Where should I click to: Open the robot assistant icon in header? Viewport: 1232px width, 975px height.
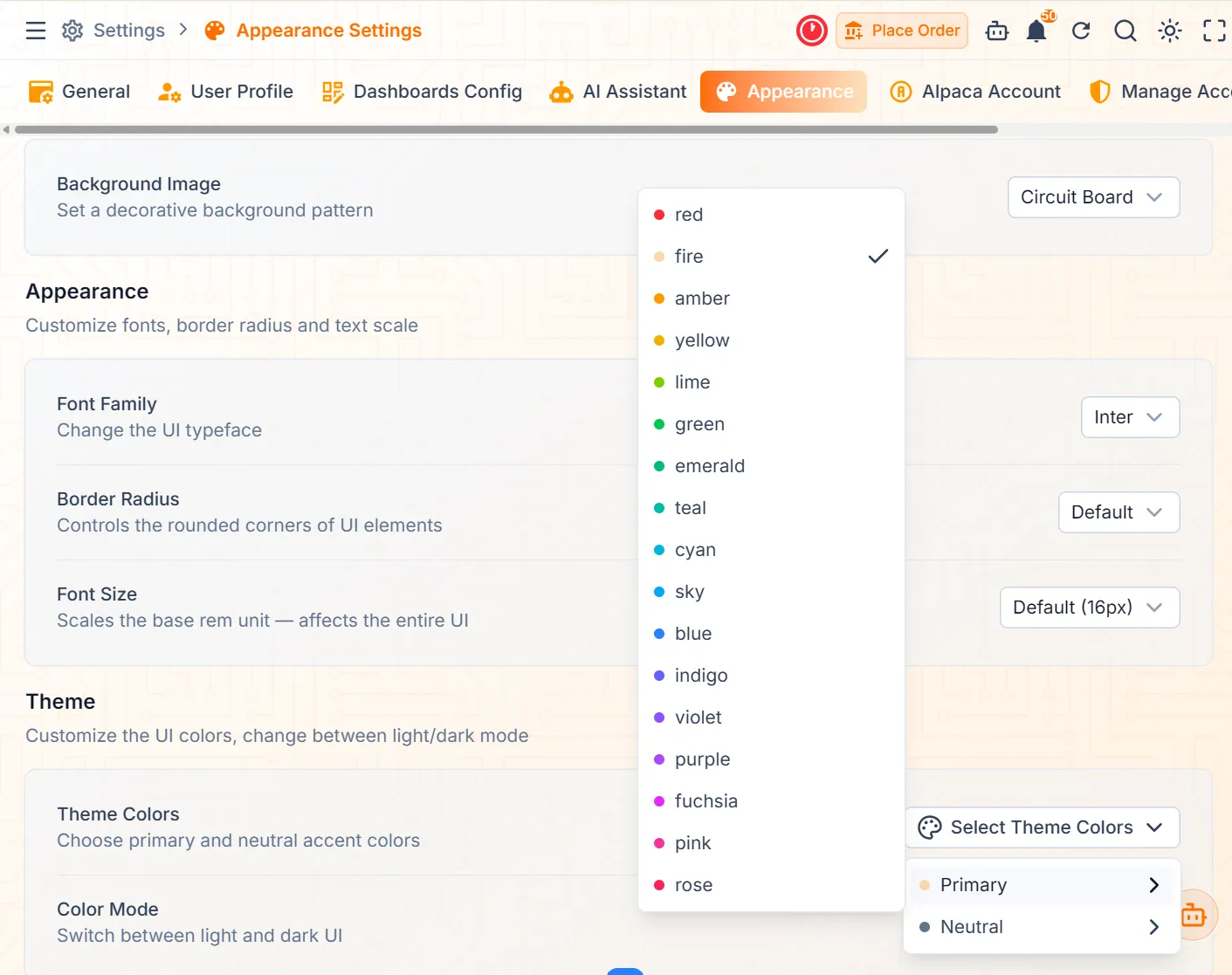(x=997, y=31)
